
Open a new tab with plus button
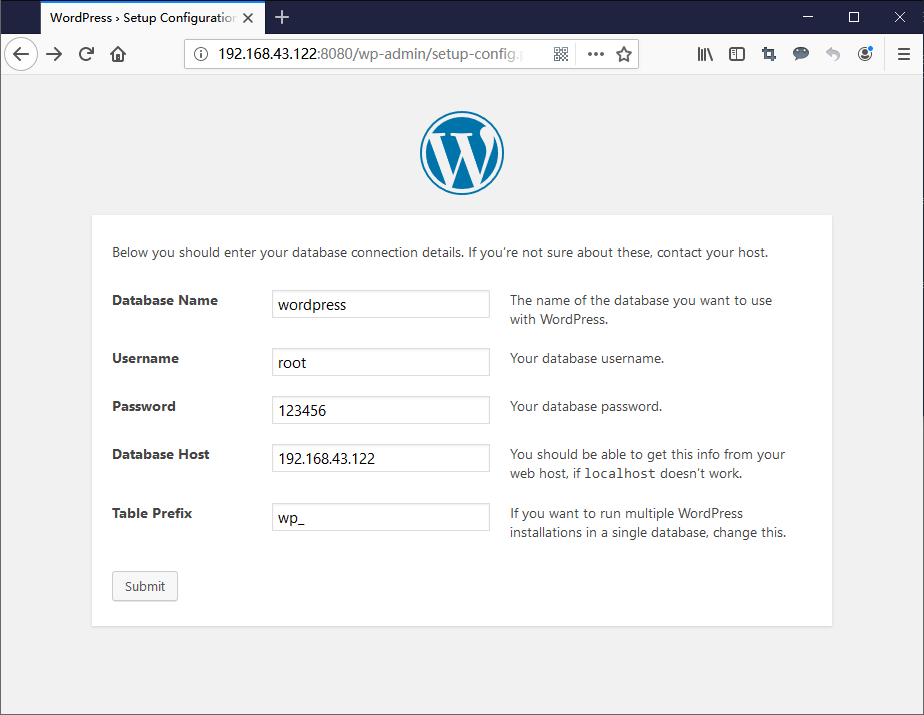coord(282,17)
